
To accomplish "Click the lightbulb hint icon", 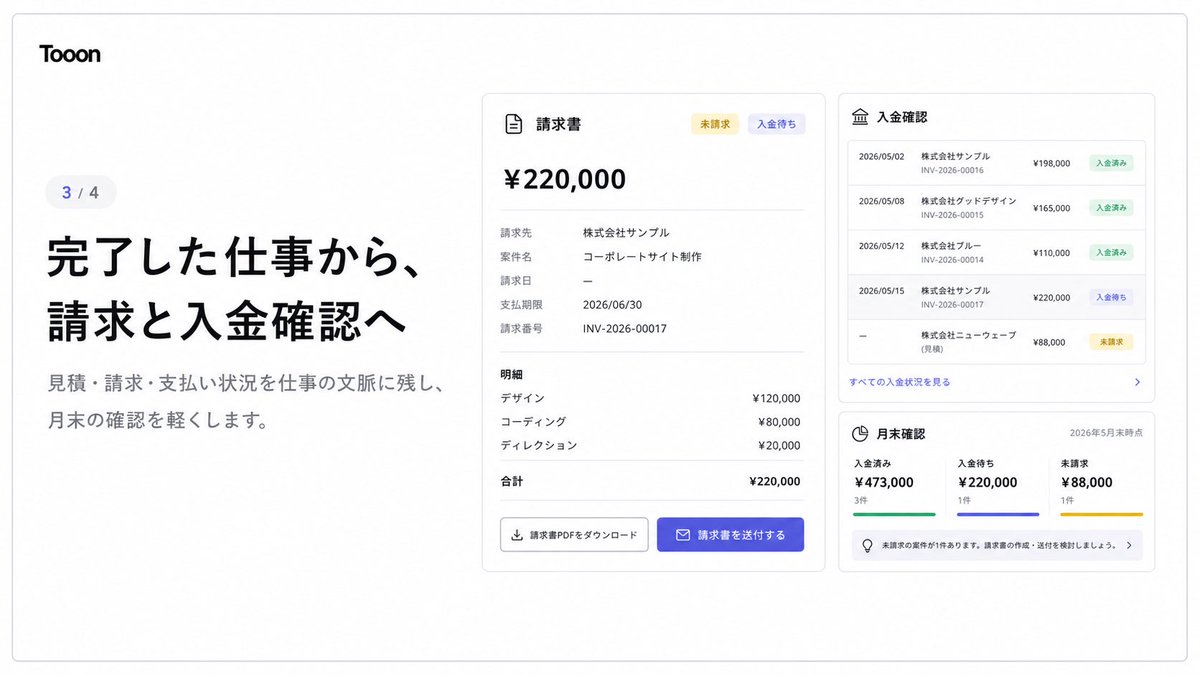I will coord(867,546).
